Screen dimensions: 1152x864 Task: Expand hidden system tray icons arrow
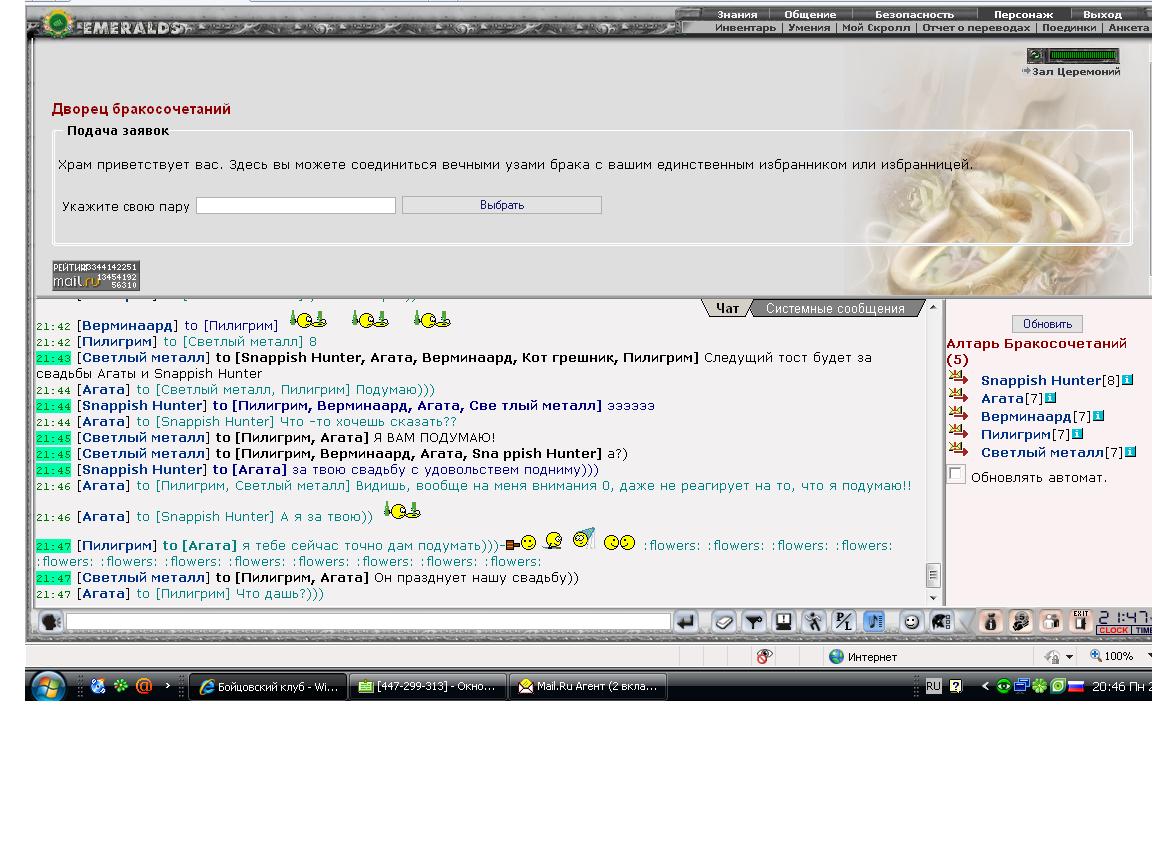point(984,686)
